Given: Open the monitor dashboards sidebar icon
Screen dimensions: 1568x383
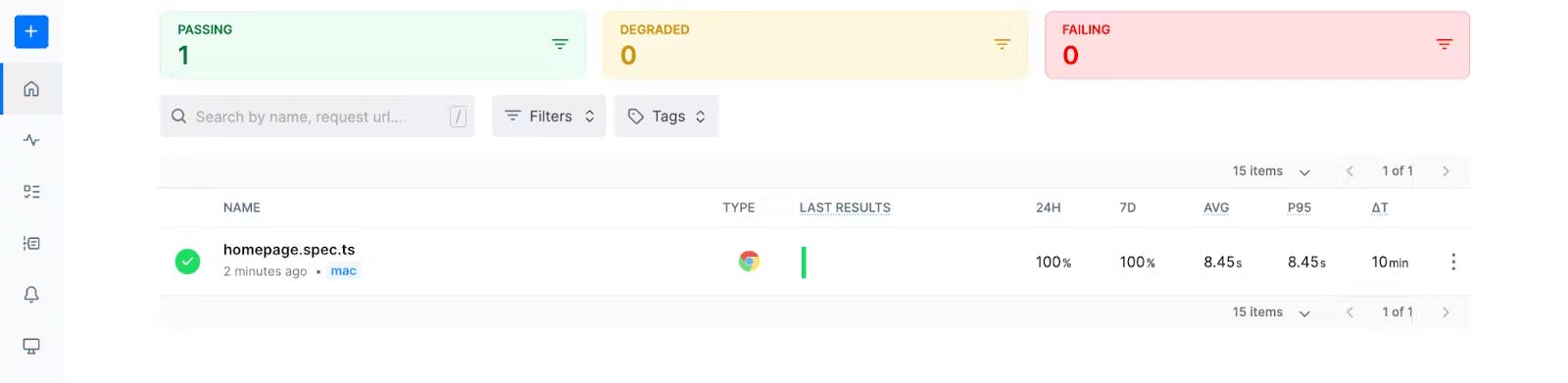Looking at the screenshot, I should tap(31, 346).
